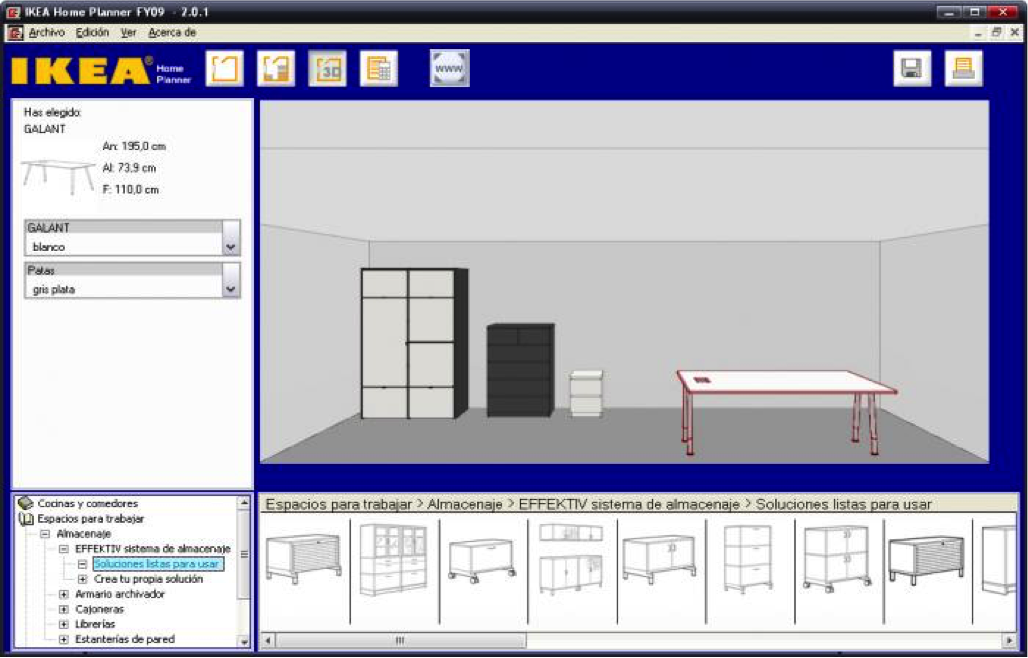Screen dimensions: 1028x658
Task: Click the new room plan toolbar icon
Action: [x=225, y=69]
